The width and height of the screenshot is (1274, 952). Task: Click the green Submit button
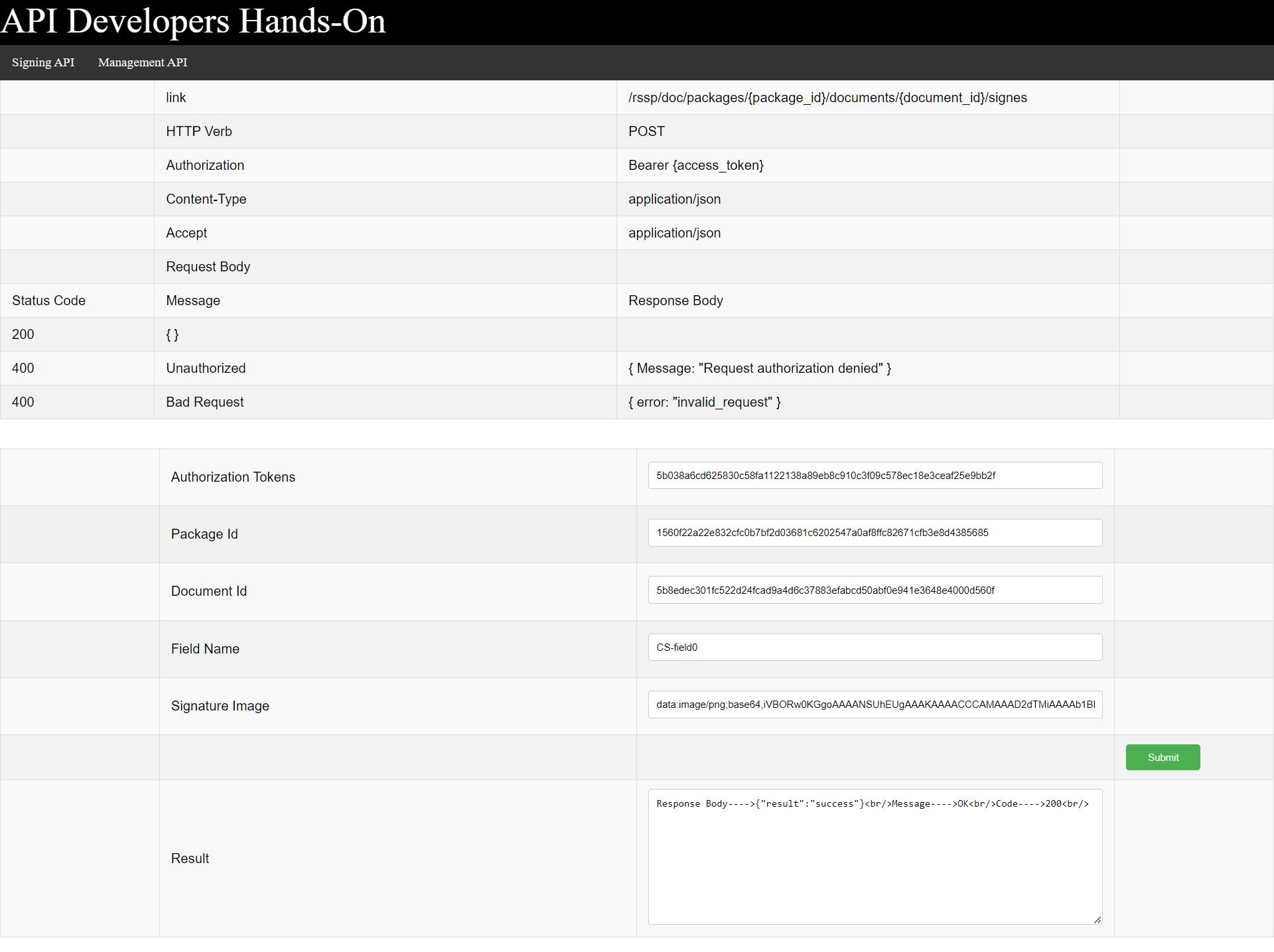pos(1163,757)
